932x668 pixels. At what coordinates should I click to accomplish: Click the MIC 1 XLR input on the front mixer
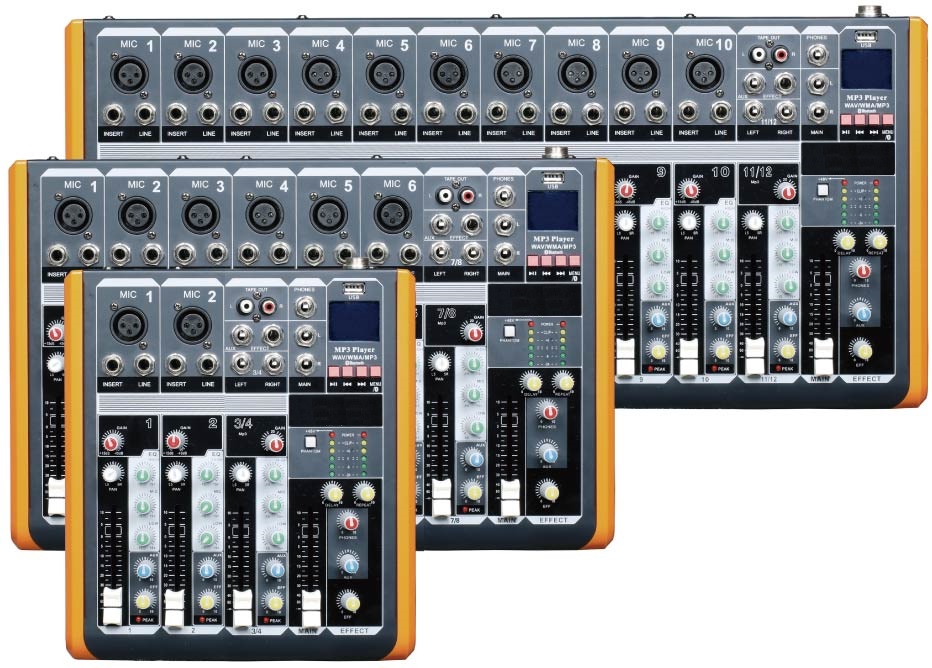(x=130, y=323)
